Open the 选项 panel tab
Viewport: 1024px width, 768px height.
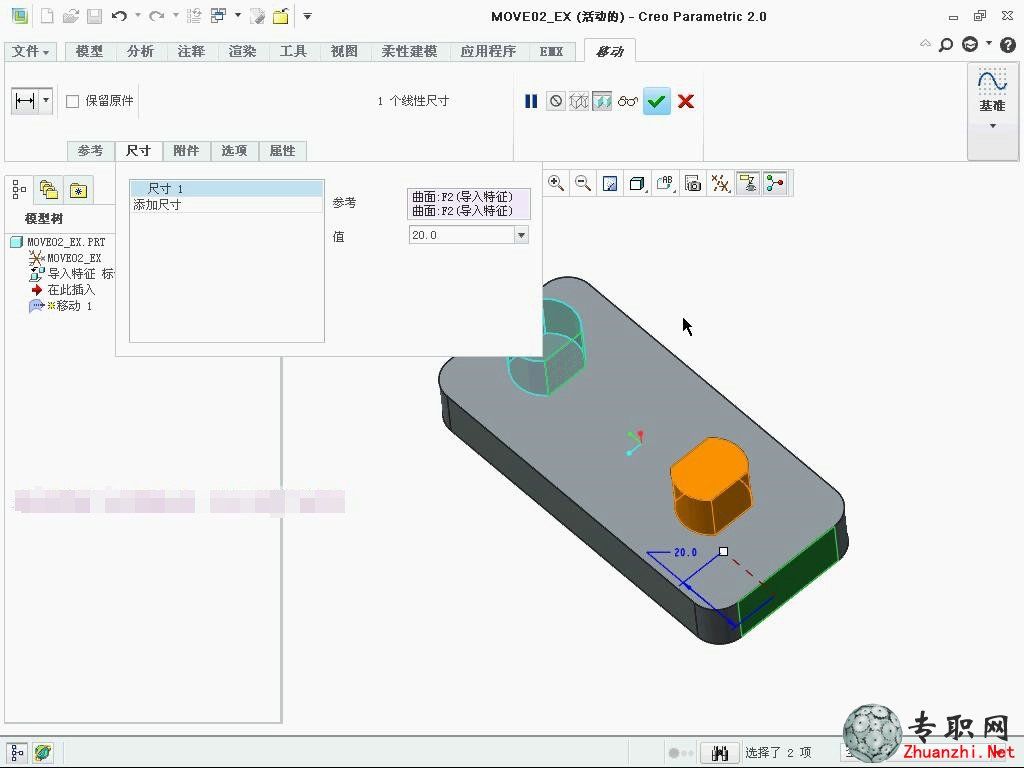tap(234, 151)
